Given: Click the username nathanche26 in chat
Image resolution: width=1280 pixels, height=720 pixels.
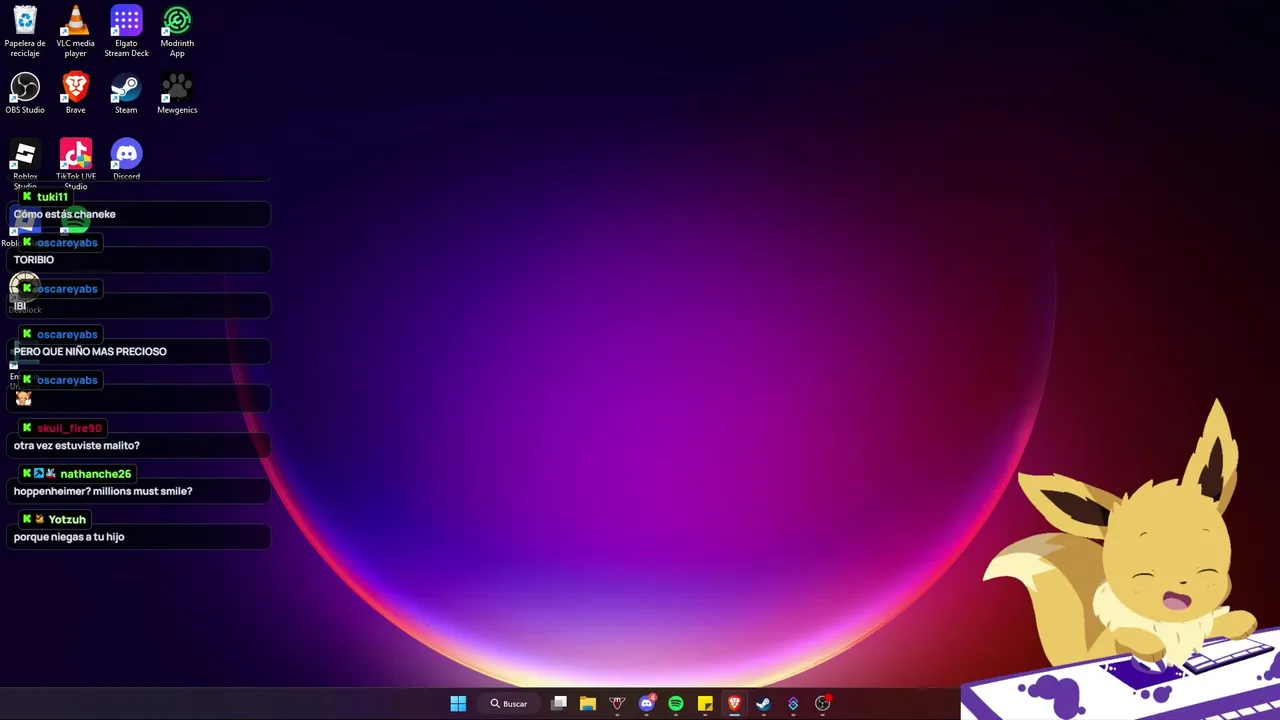Looking at the screenshot, I should click(95, 474).
